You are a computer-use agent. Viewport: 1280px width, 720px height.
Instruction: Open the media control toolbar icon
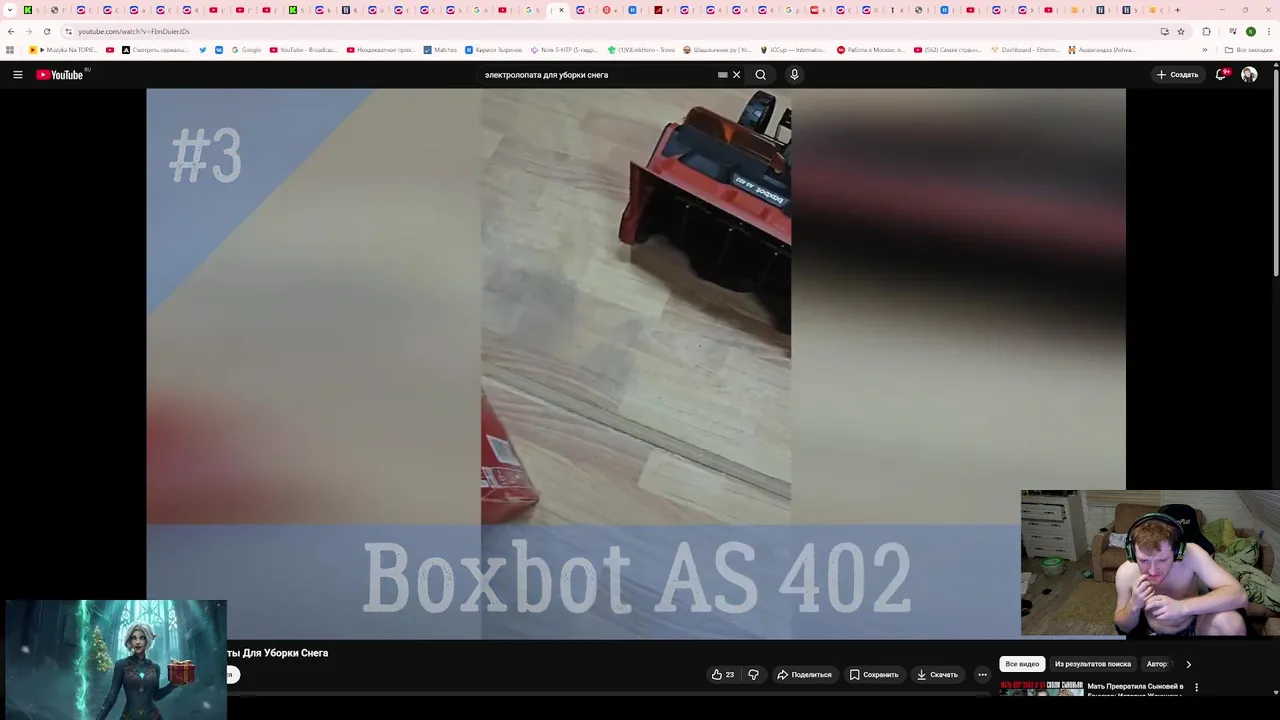point(1232,31)
